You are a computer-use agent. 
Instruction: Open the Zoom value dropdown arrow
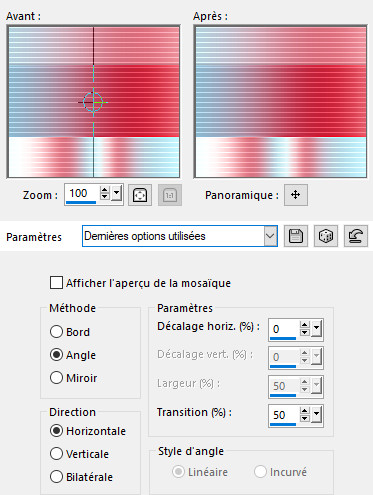116,193
